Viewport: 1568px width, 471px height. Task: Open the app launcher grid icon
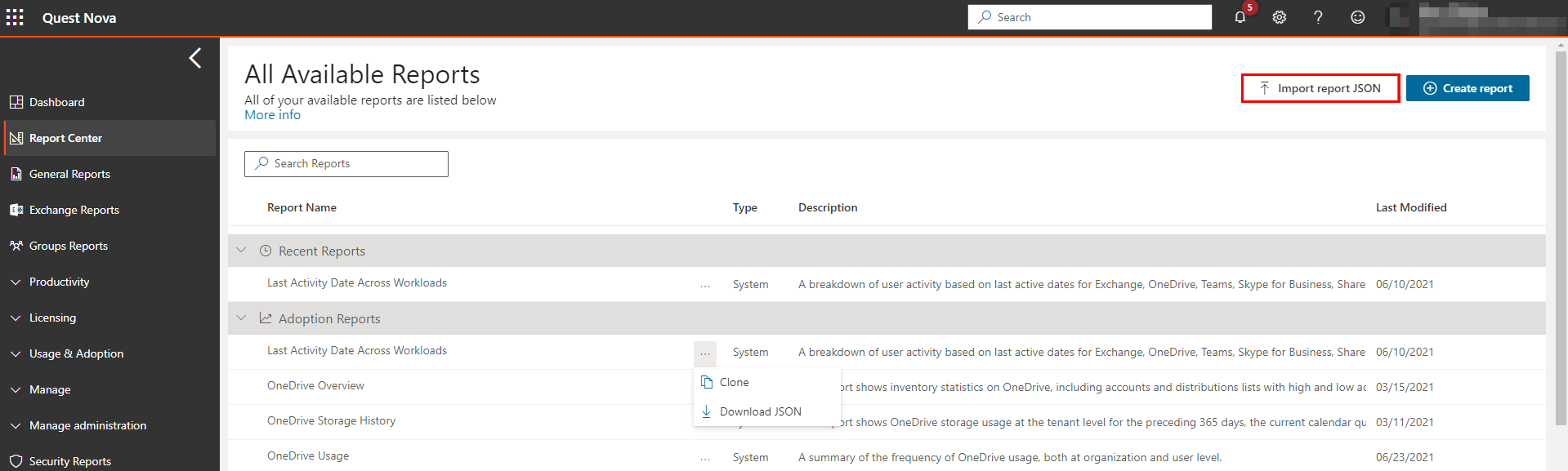tap(15, 17)
